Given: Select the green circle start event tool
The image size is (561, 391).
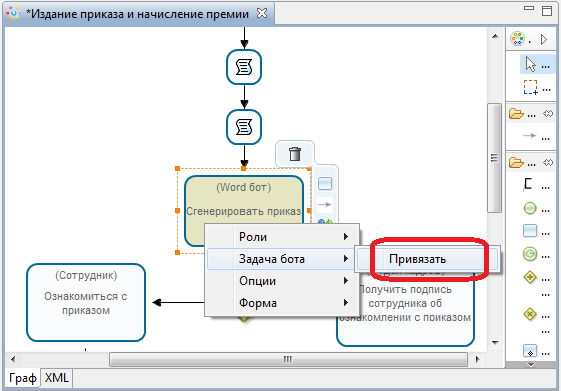Looking at the screenshot, I should click(530, 208).
